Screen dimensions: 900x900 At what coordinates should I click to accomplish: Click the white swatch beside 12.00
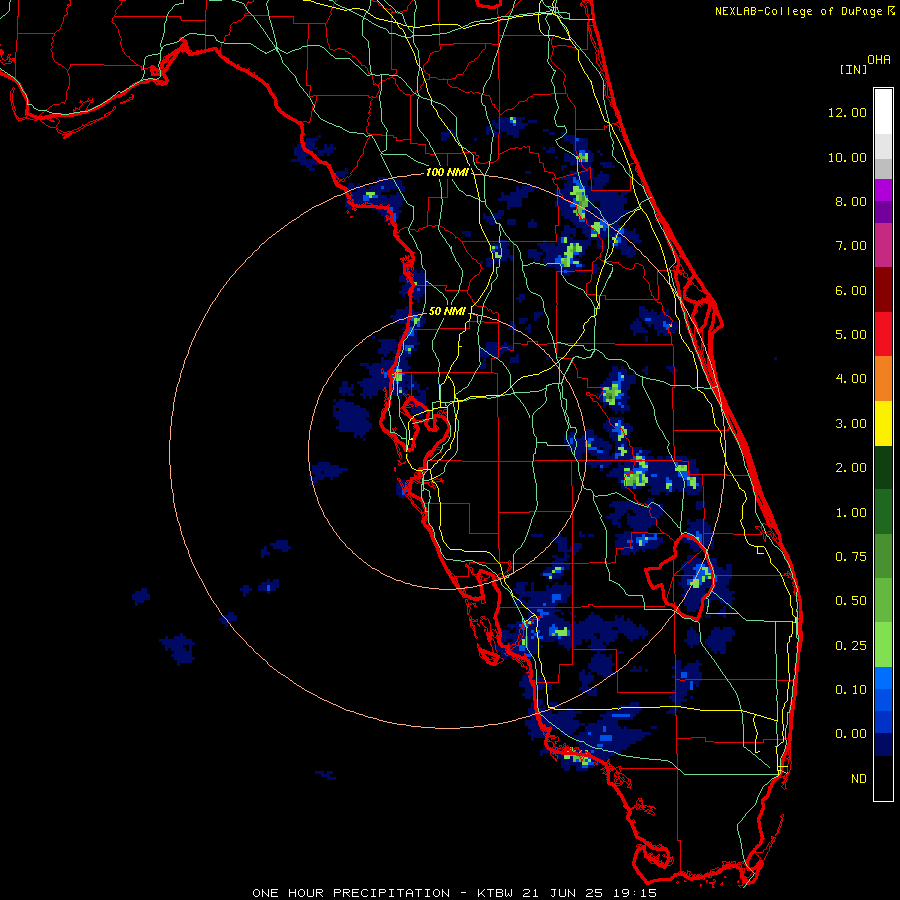click(x=883, y=112)
